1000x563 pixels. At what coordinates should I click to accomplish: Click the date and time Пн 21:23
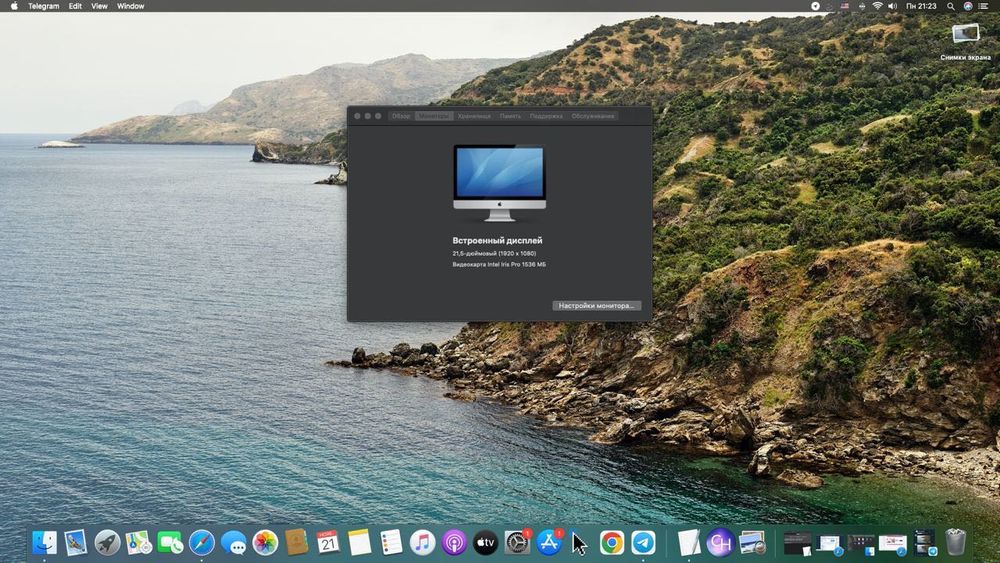coord(921,6)
